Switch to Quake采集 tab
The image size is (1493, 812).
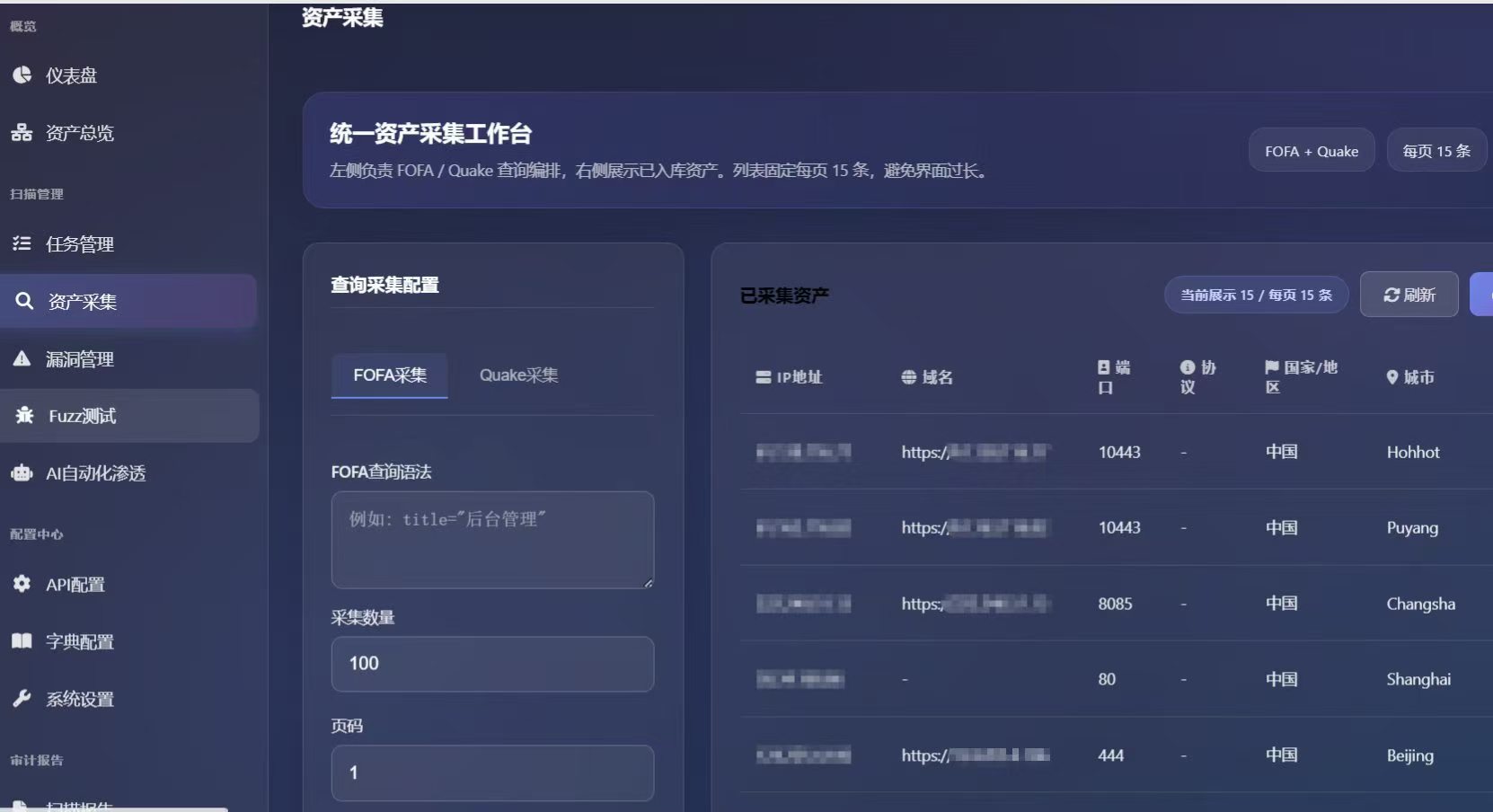pyautogui.click(x=518, y=375)
